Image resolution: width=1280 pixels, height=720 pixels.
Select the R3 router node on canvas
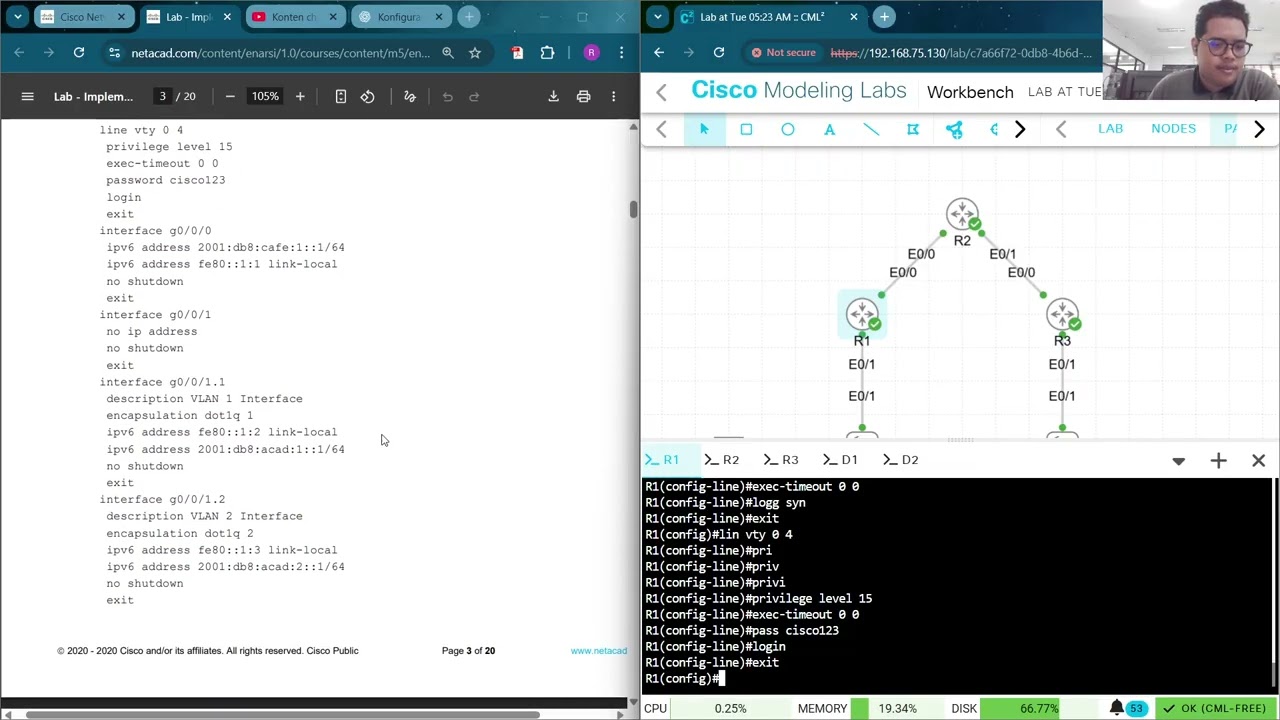coord(1062,315)
